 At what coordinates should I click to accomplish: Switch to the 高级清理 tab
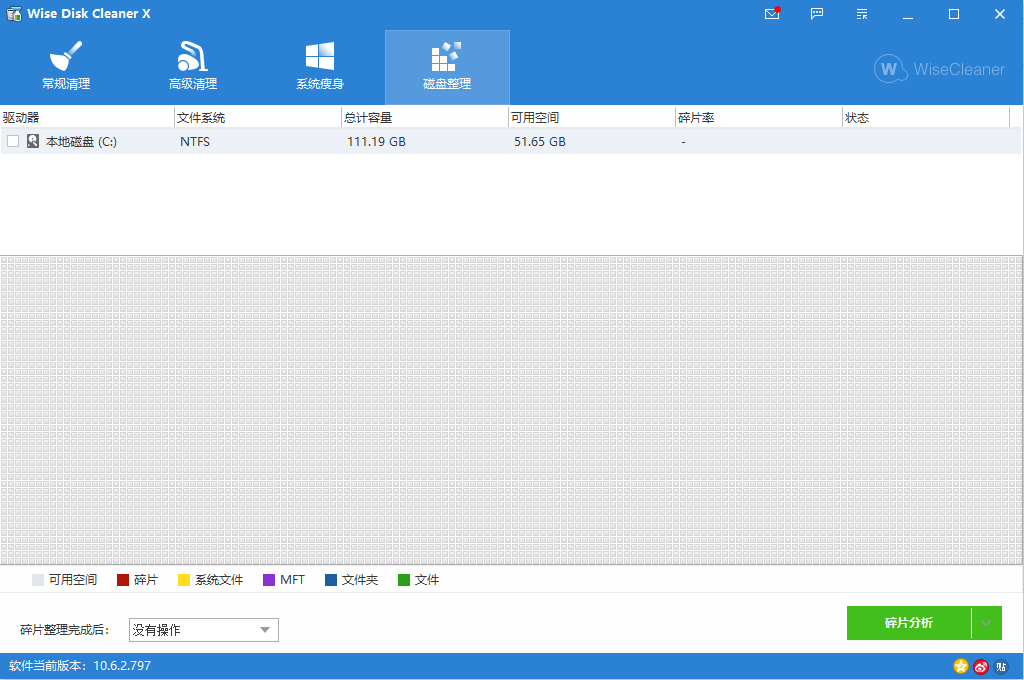point(192,66)
